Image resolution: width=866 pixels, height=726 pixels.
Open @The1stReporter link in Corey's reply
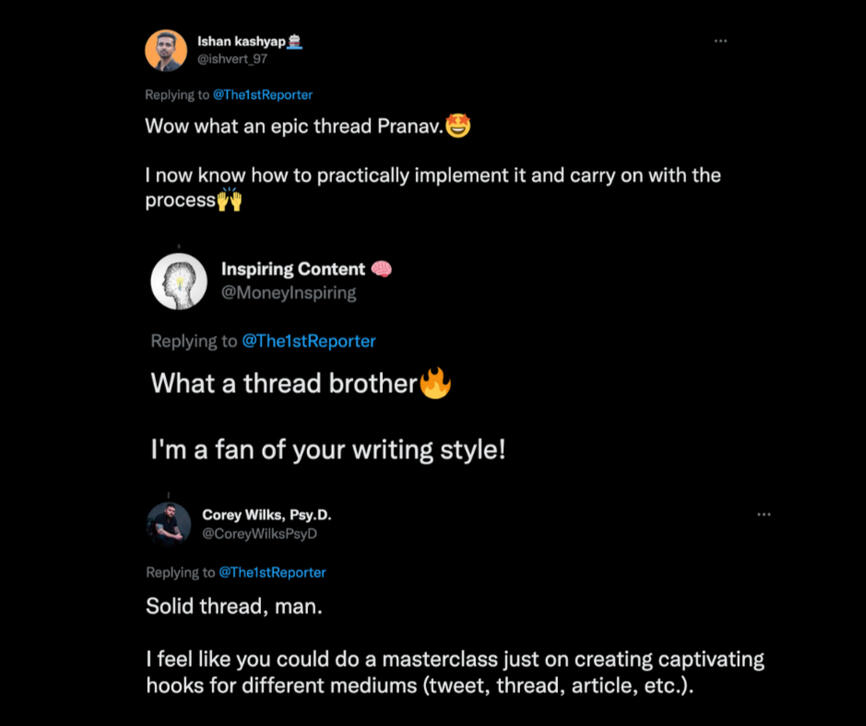pyautogui.click(x=272, y=572)
